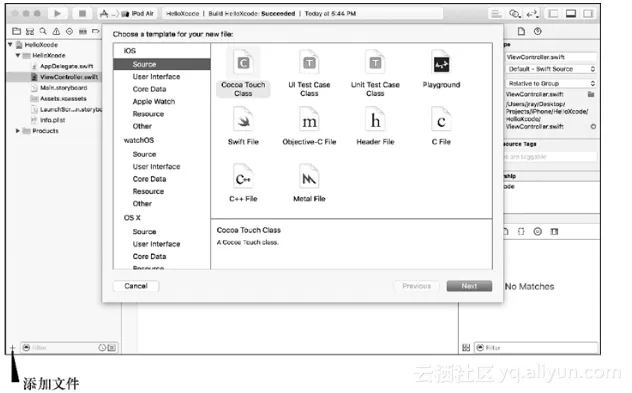Open the code snippet library tab
Screen dimensions: 632x393
click(x=521, y=231)
